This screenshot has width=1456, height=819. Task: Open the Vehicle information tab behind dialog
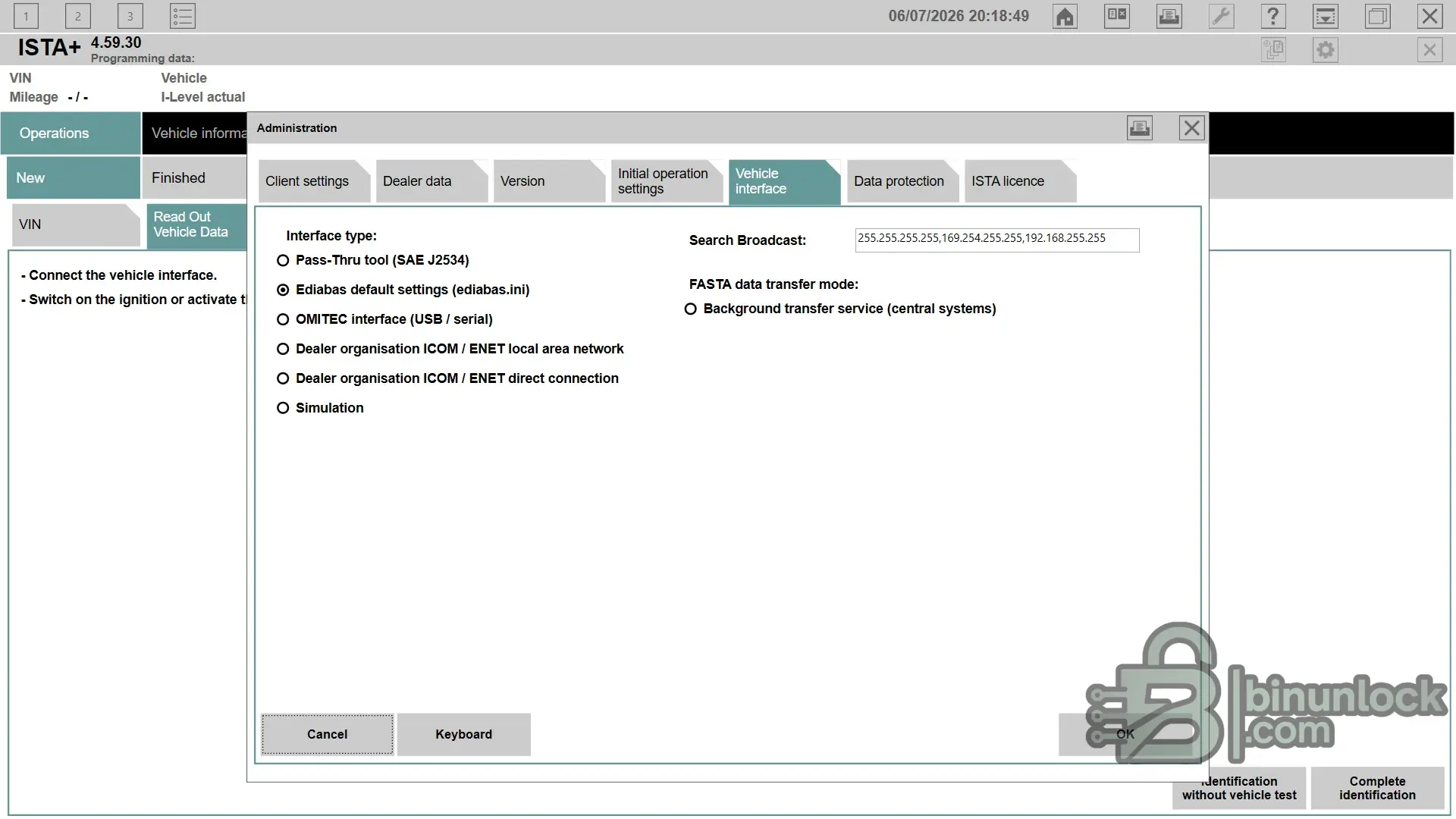(x=195, y=133)
